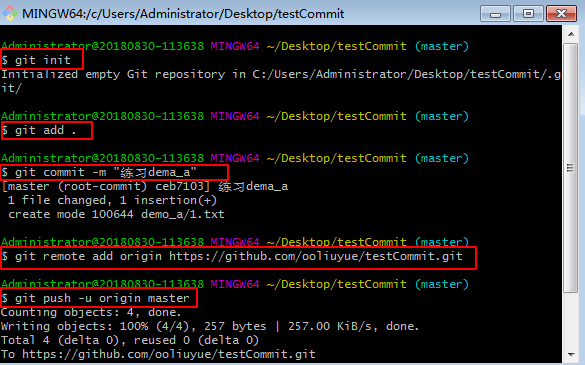Click the 'Initialized empty Git repository' output line

pos(281,81)
